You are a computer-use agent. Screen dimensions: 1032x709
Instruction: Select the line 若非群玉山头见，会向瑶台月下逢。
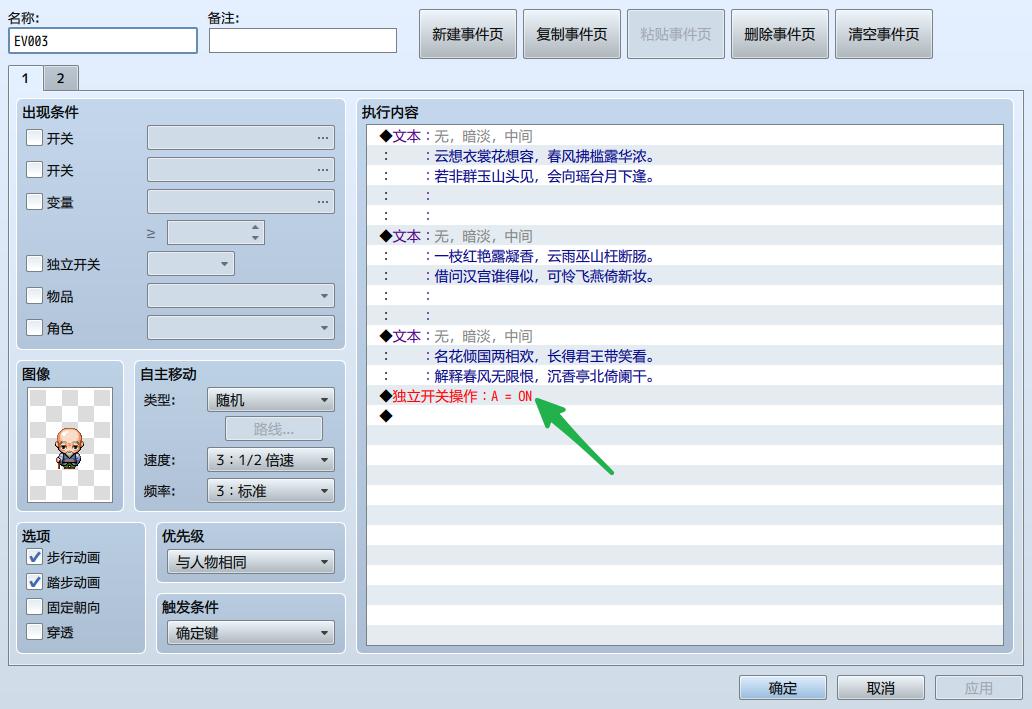pos(684,176)
